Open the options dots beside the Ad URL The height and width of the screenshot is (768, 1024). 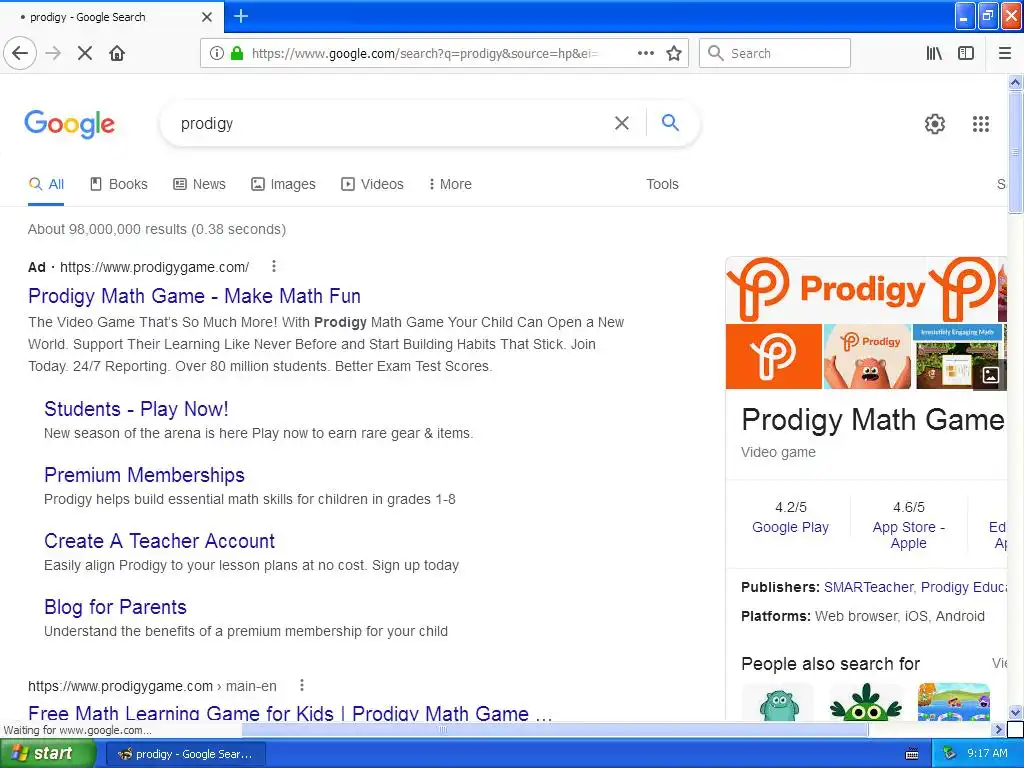(x=274, y=266)
